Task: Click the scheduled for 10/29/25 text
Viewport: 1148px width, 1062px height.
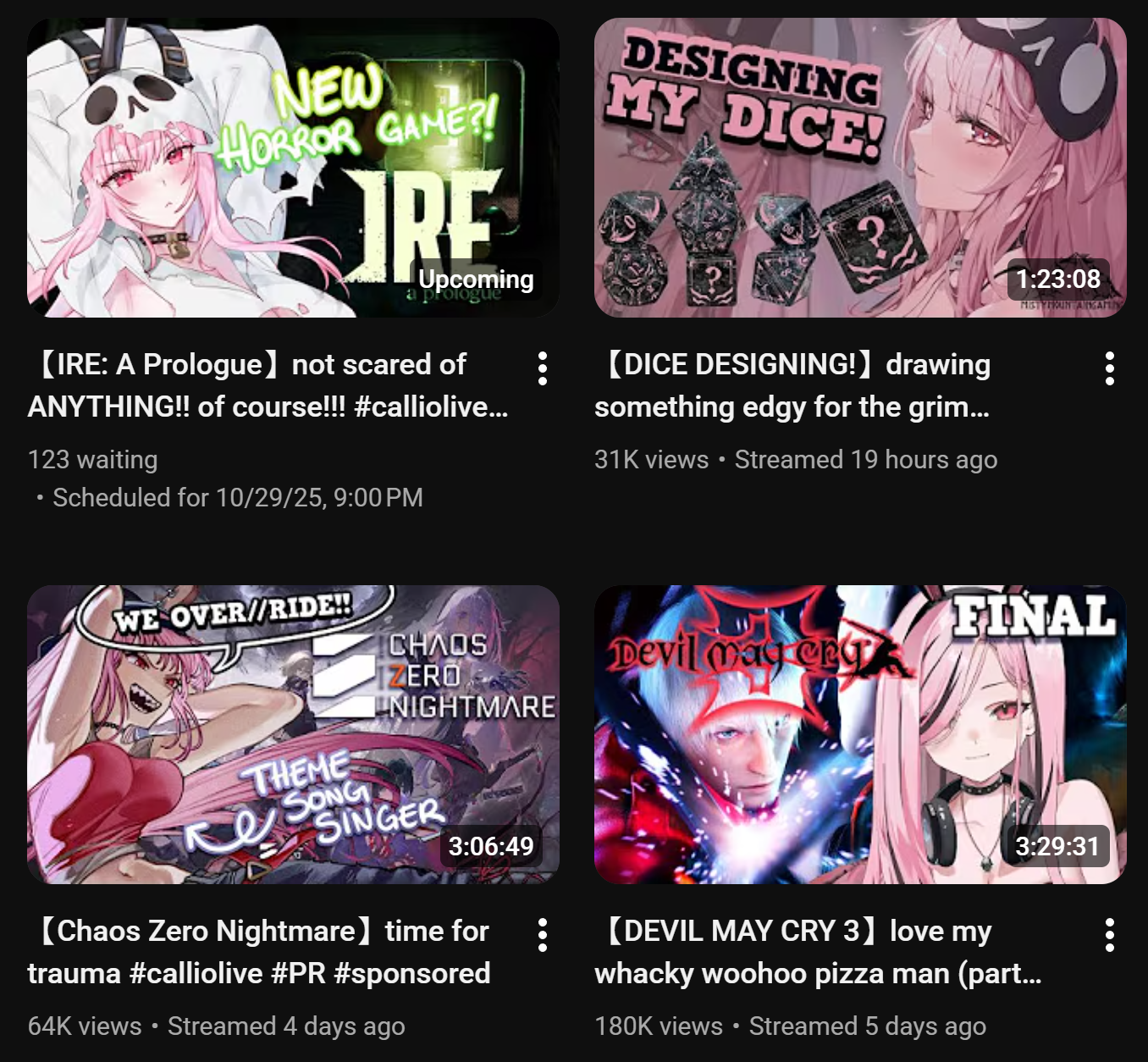Action: (238, 497)
